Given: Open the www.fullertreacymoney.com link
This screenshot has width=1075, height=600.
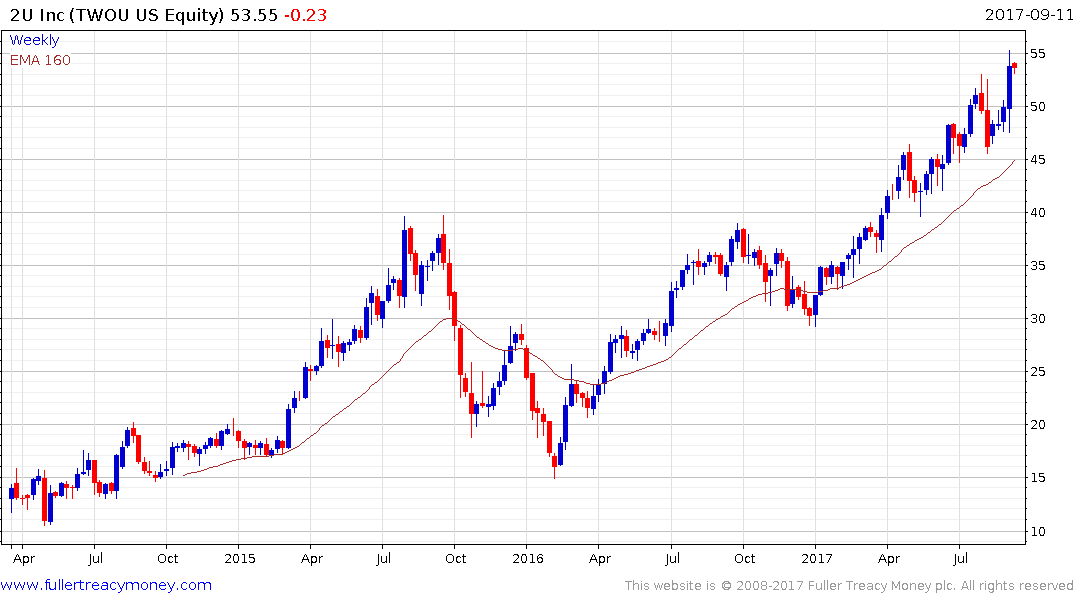Looking at the screenshot, I should tap(106, 585).
